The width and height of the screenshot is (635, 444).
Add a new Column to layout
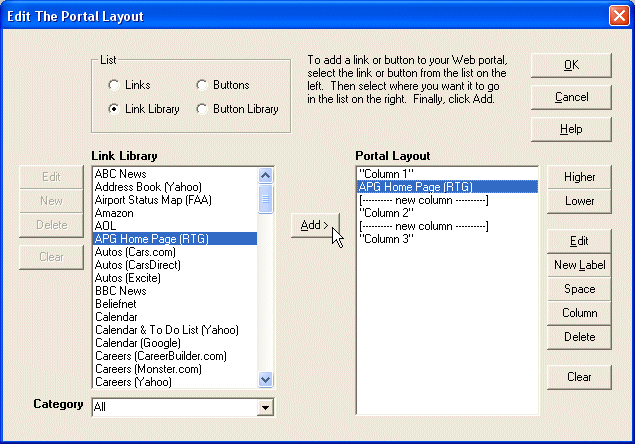click(579, 313)
